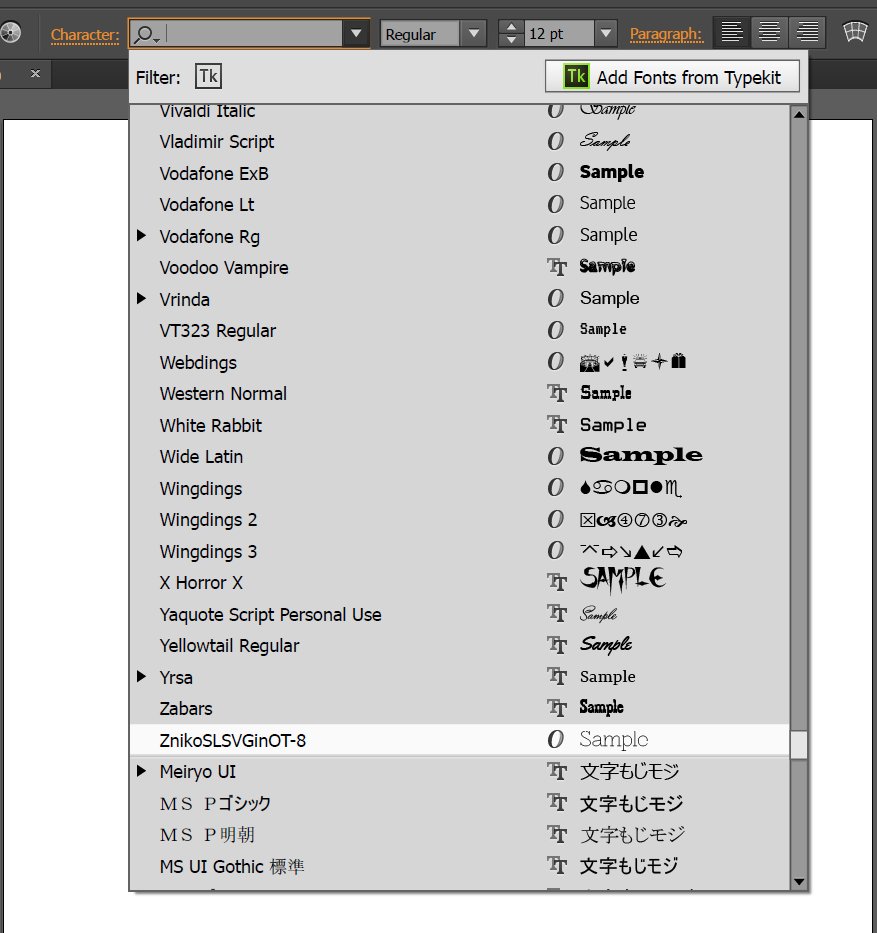The width and height of the screenshot is (877, 933).
Task: Expand the Vrinda font family
Action: tap(141, 298)
